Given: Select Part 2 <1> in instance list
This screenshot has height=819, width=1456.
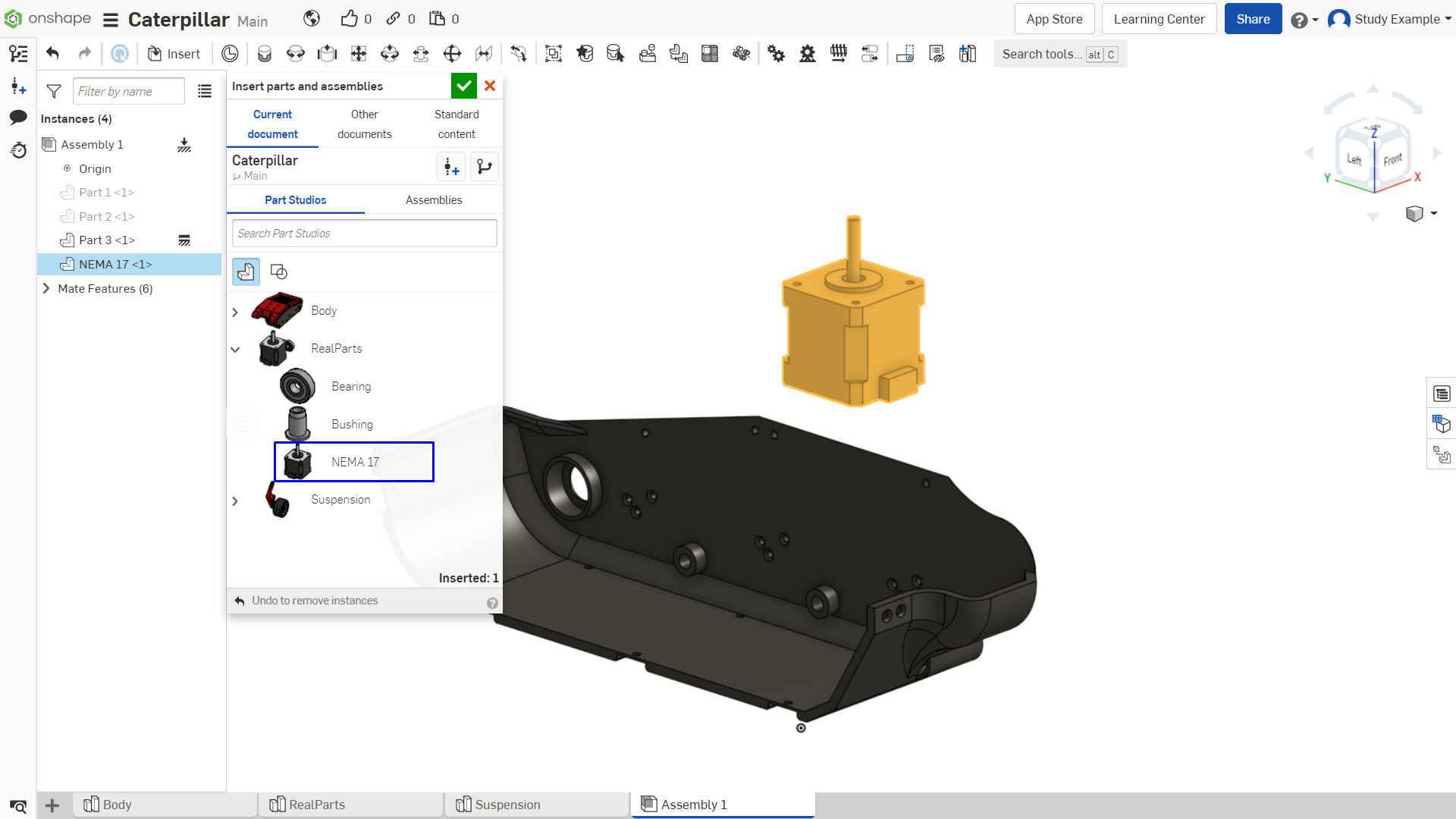Looking at the screenshot, I should [107, 216].
